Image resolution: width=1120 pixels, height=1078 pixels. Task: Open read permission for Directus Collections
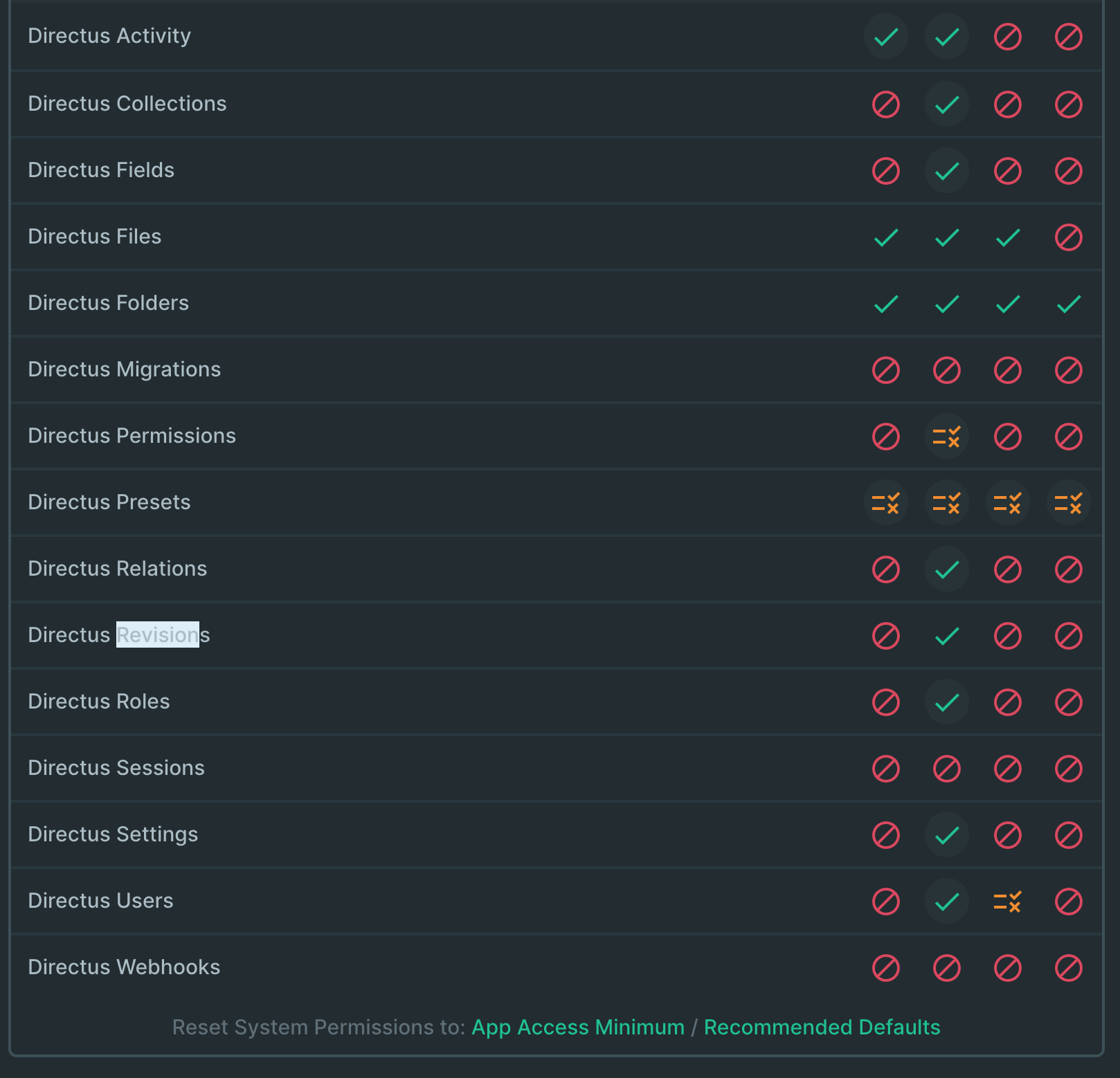tap(947, 104)
